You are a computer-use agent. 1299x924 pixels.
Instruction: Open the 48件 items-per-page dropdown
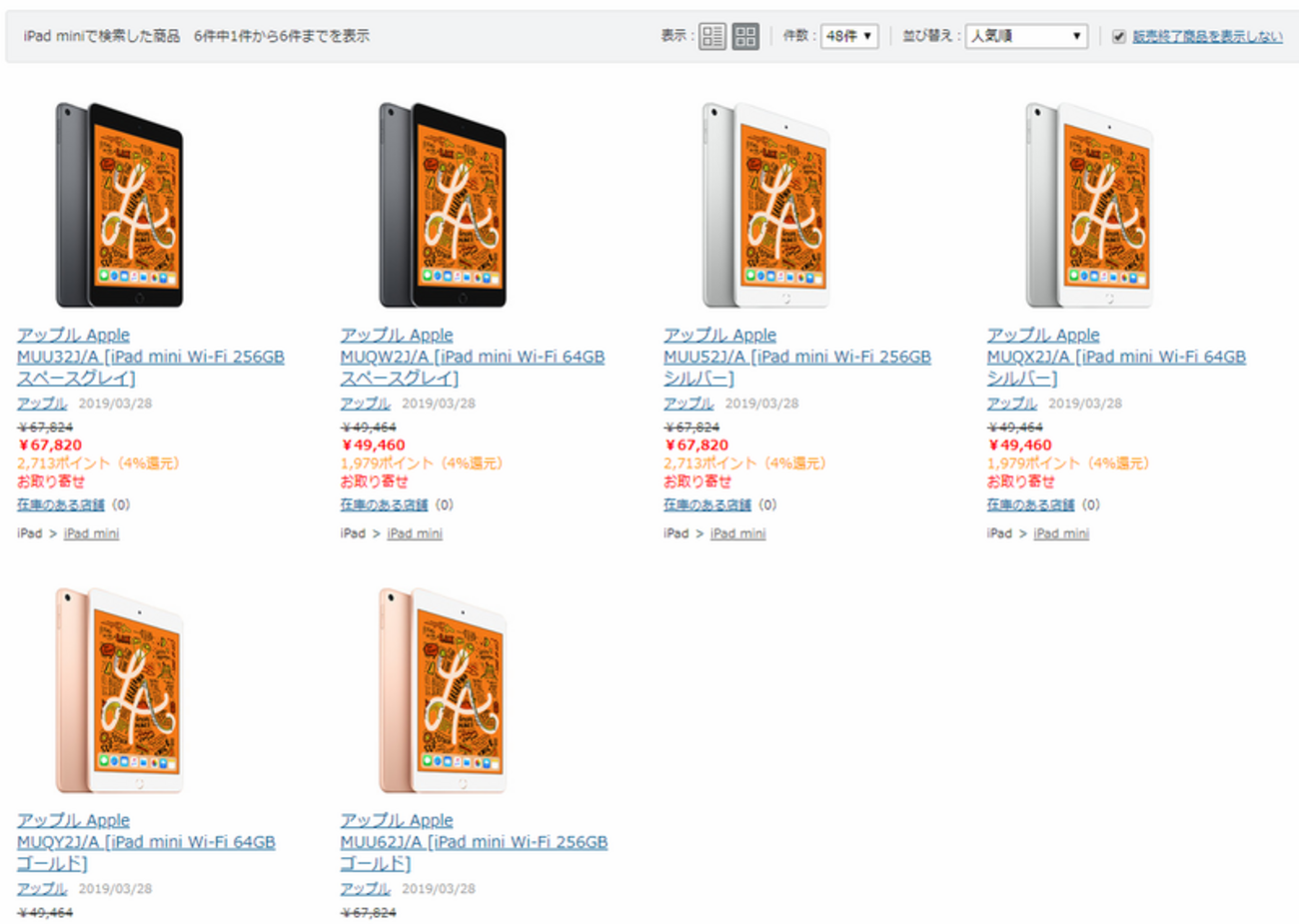(849, 36)
